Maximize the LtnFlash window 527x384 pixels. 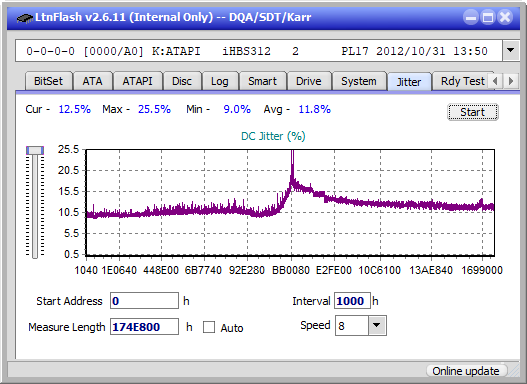click(488, 17)
